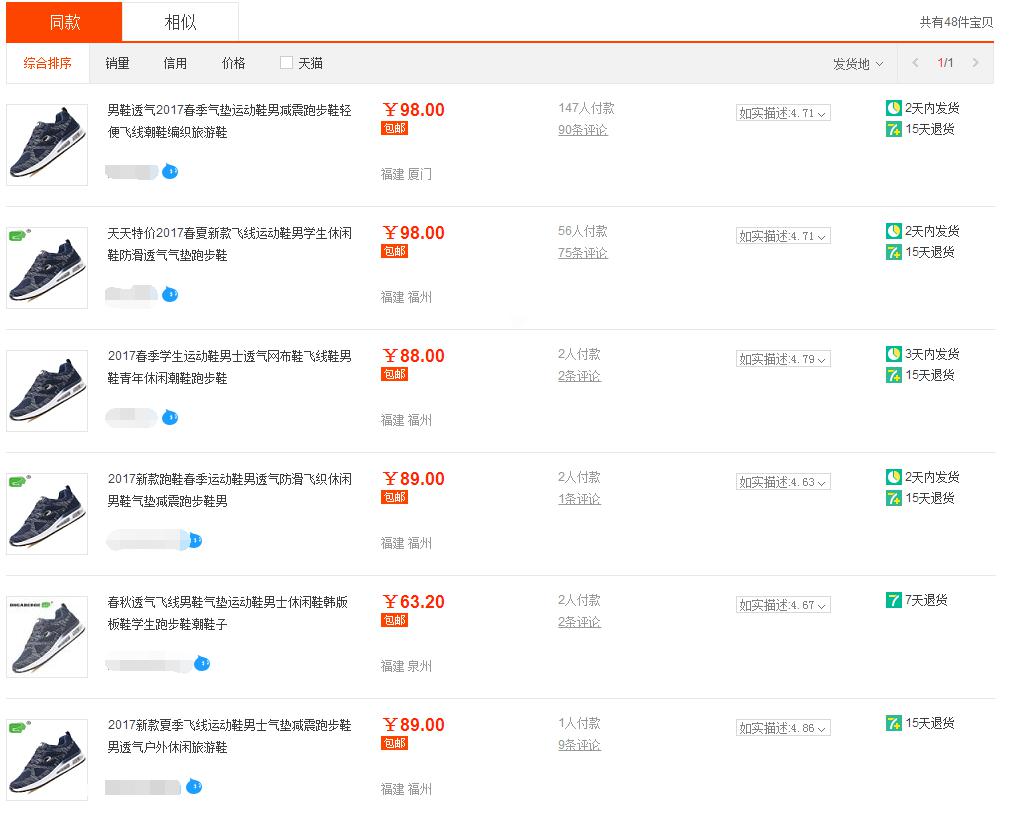Expand 如实描述 4.79 rating dropdown
This screenshot has width=1015, height=817.
783,359
